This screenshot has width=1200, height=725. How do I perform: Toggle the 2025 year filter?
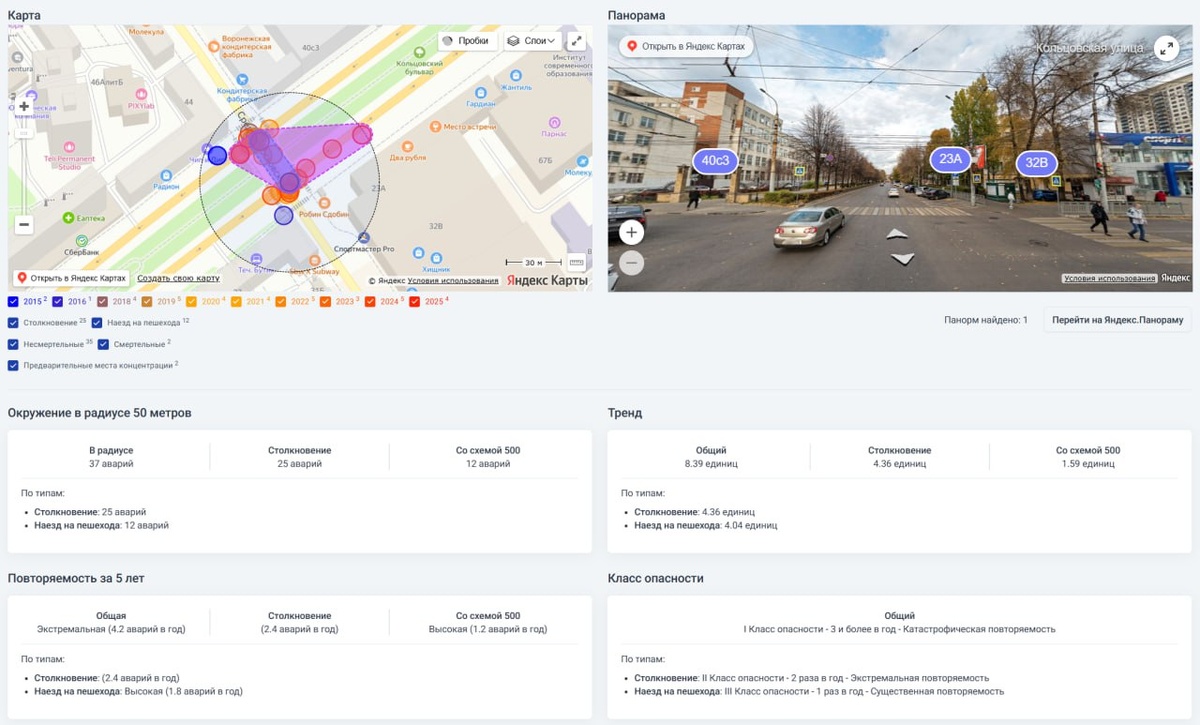coord(415,301)
